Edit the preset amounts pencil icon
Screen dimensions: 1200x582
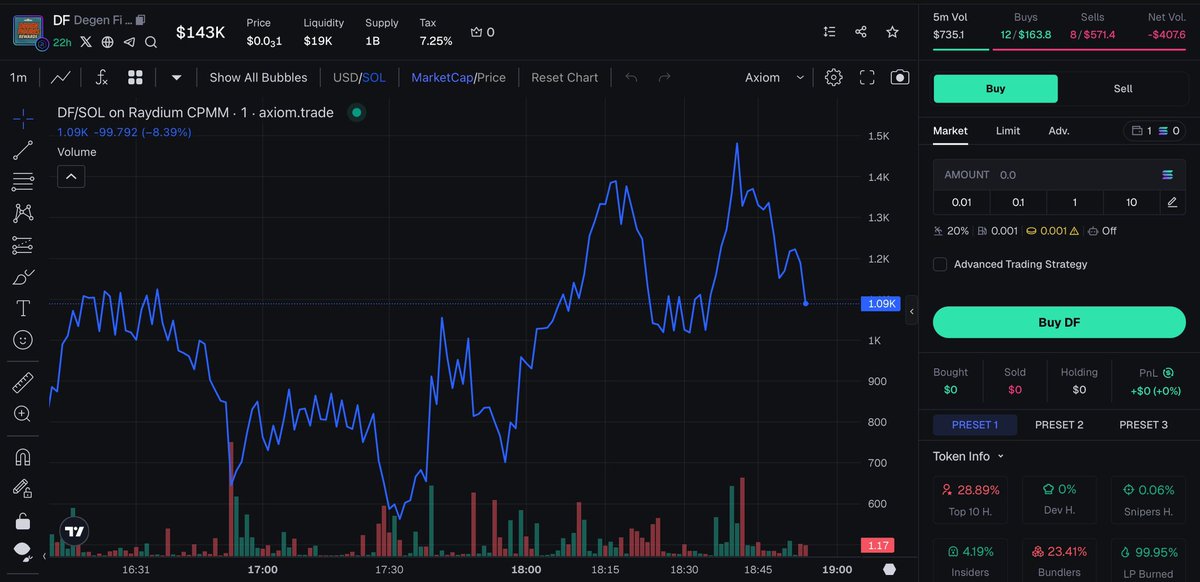point(1172,202)
